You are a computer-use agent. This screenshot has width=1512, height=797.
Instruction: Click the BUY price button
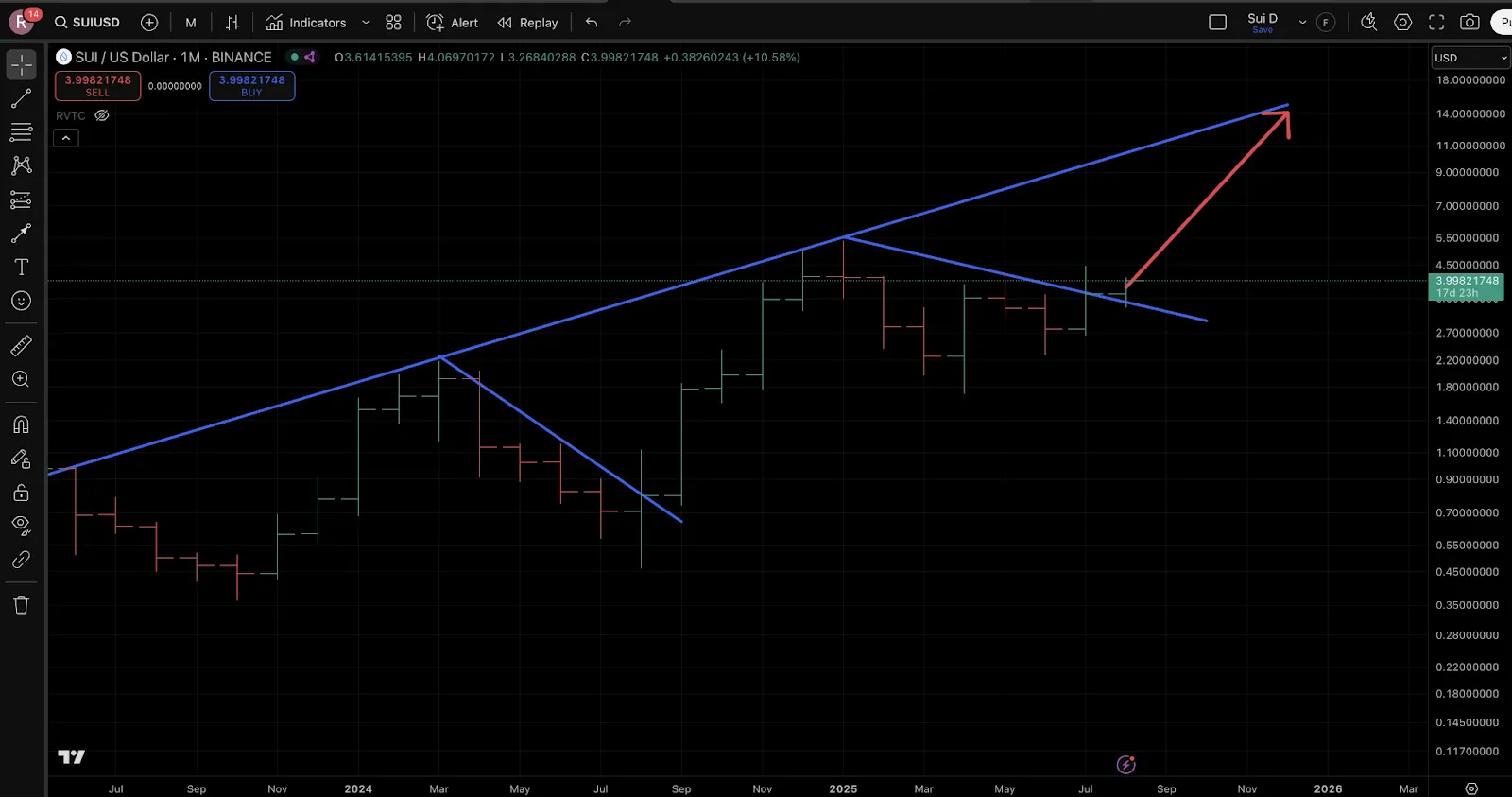pyautogui.click(x=251, y=86)
